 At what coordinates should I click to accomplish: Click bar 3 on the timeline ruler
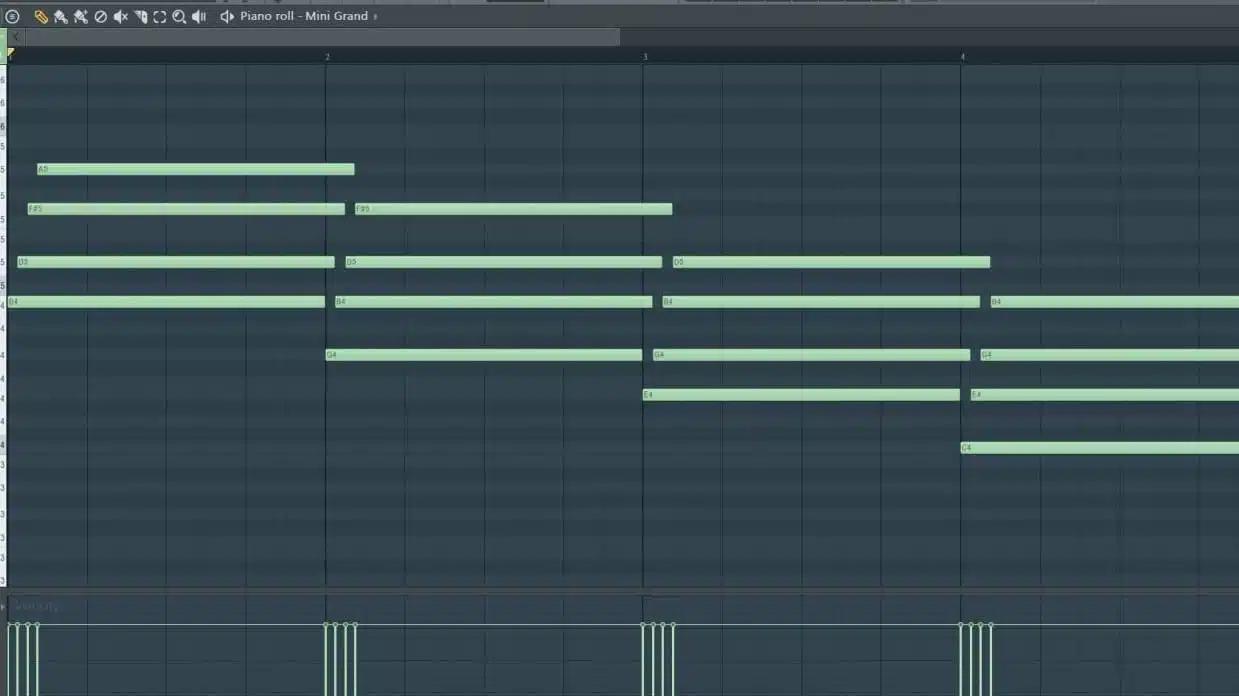click(x=645, y=57)
